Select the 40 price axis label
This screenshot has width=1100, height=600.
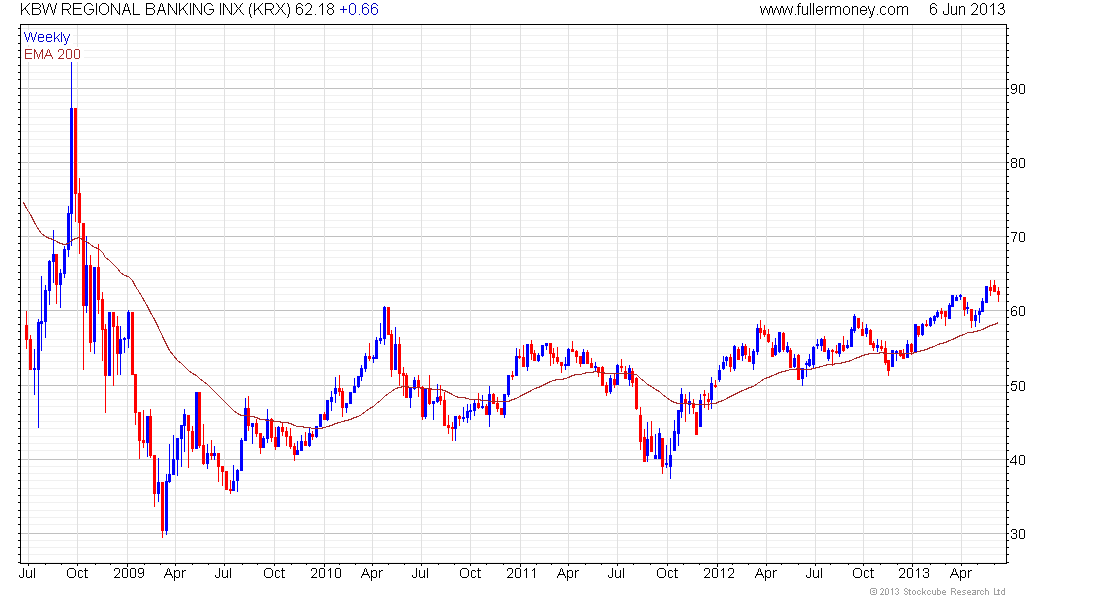(1017, 460)
